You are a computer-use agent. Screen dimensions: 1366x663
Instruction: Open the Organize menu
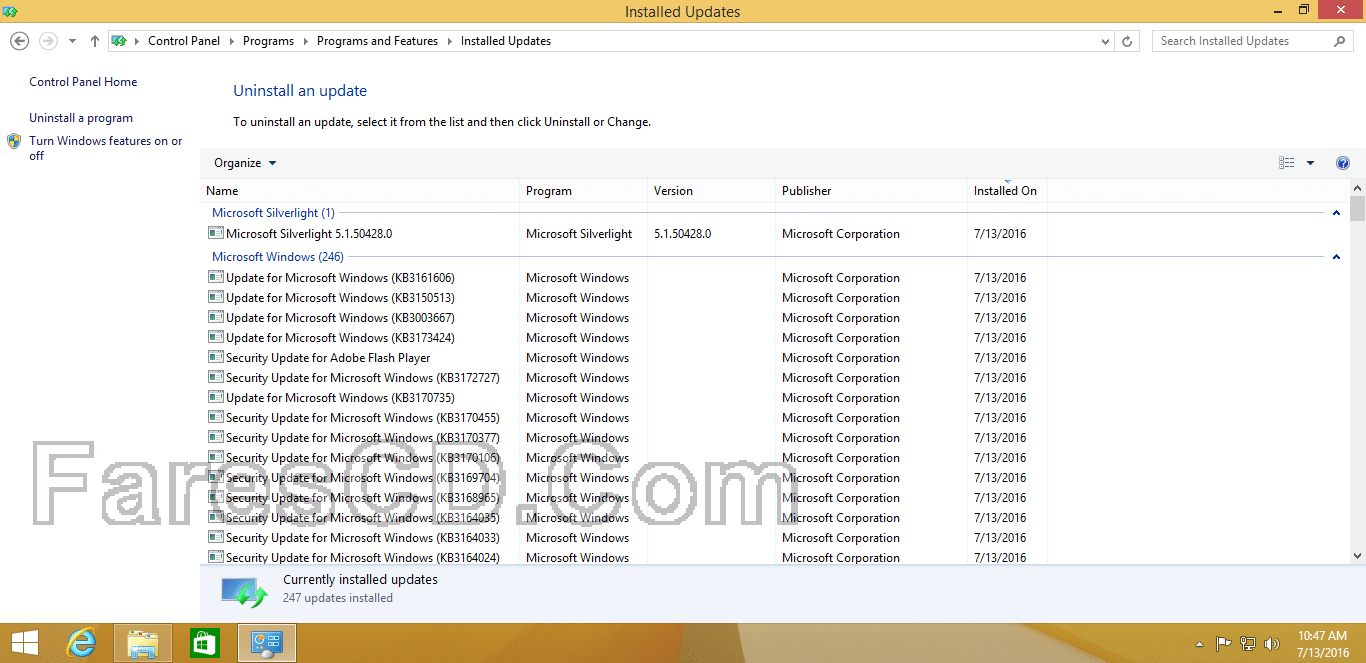(245, 163)
